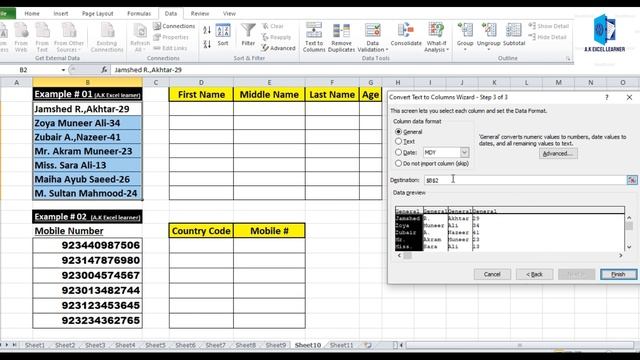Click the Refresh All icon
640x360 pixels.
140,37
